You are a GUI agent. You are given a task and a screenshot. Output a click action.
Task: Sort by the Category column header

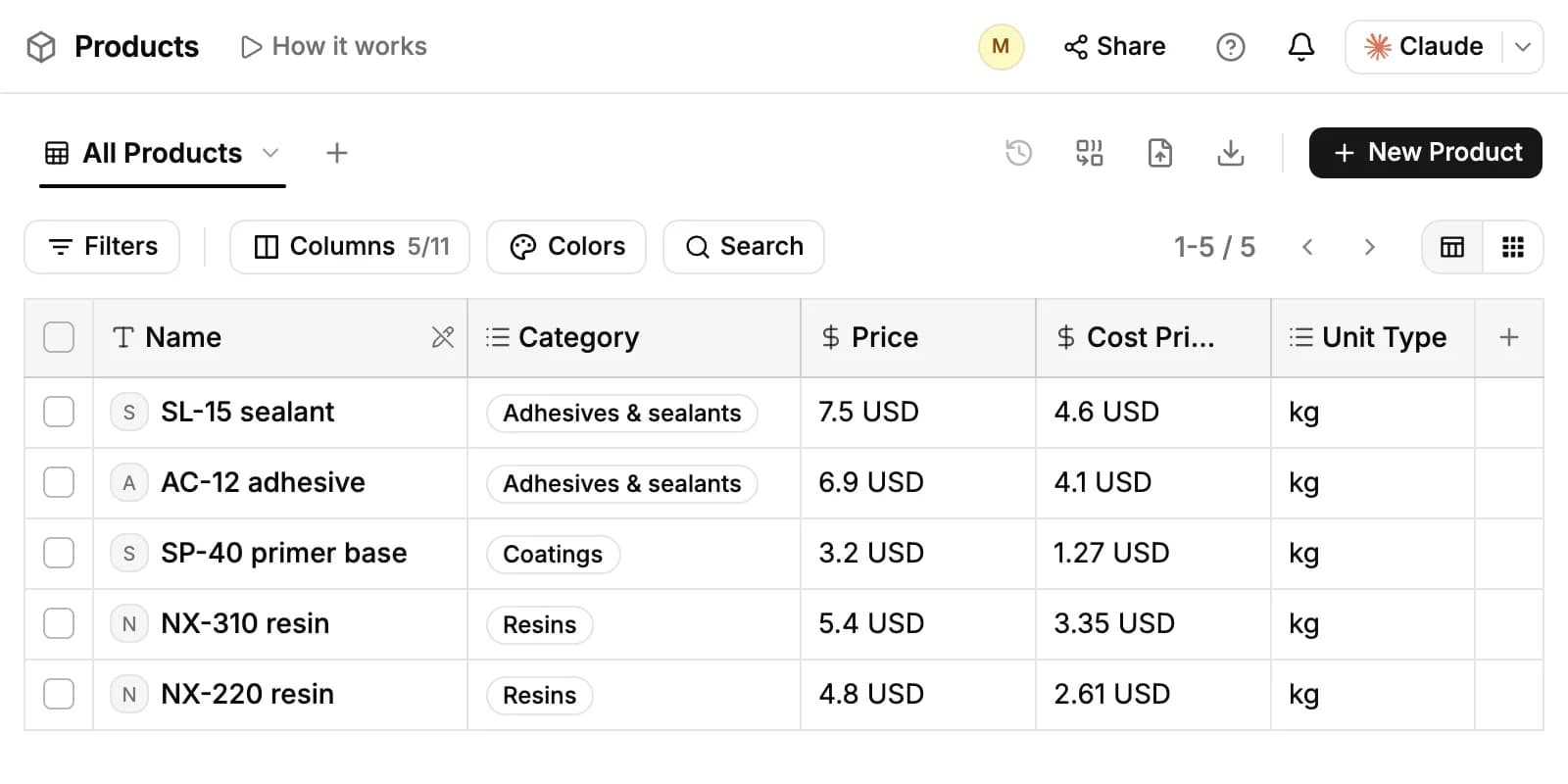click(634, 337)
